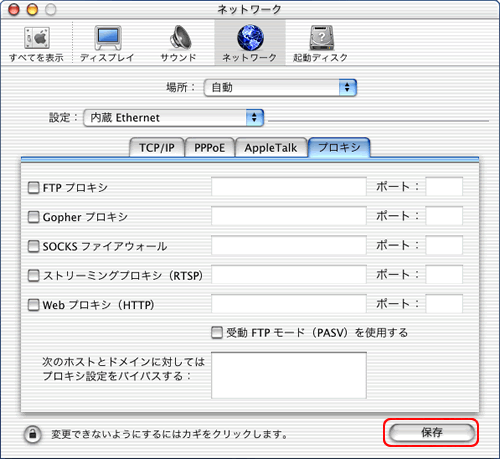Click the Web プロキシ server address field
This screenshot has height=459, width=500.
click(289, 304)
